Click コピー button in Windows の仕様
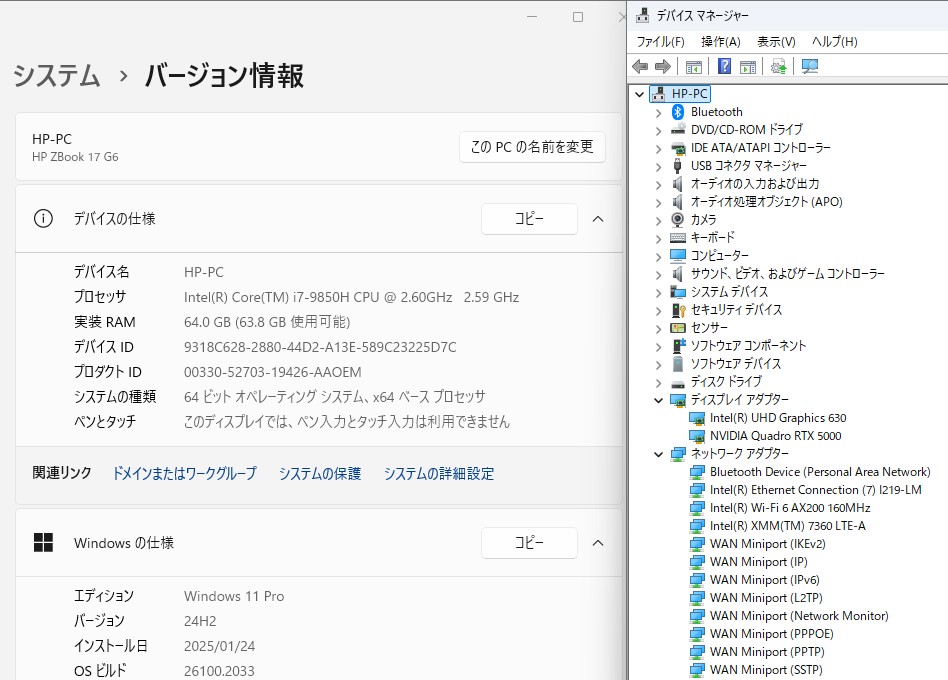Image resolution: width=948 pixels, height=680 pixels. (x=529, y=543)
